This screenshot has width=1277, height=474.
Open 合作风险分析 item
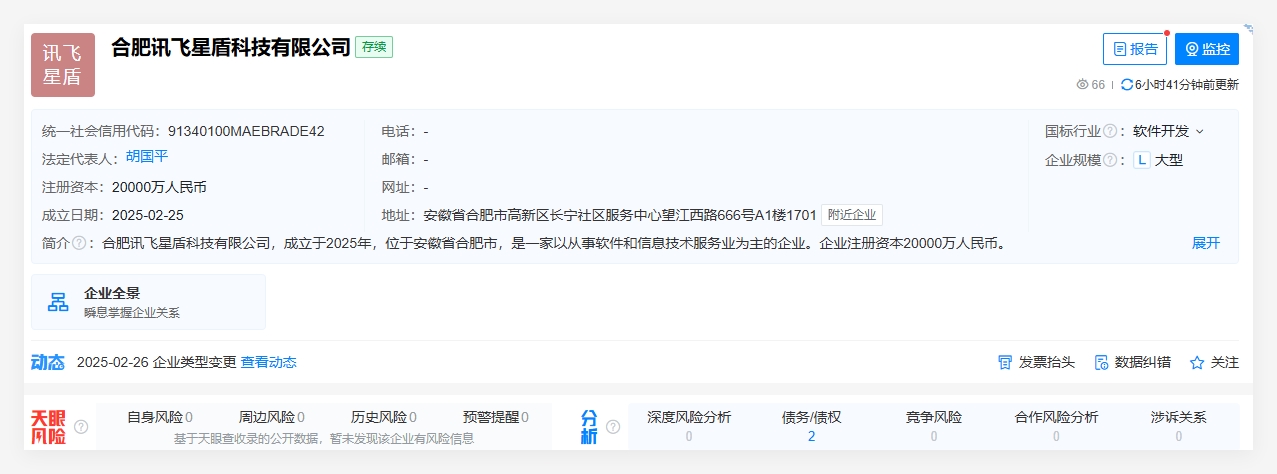[x=1056, y=426]
